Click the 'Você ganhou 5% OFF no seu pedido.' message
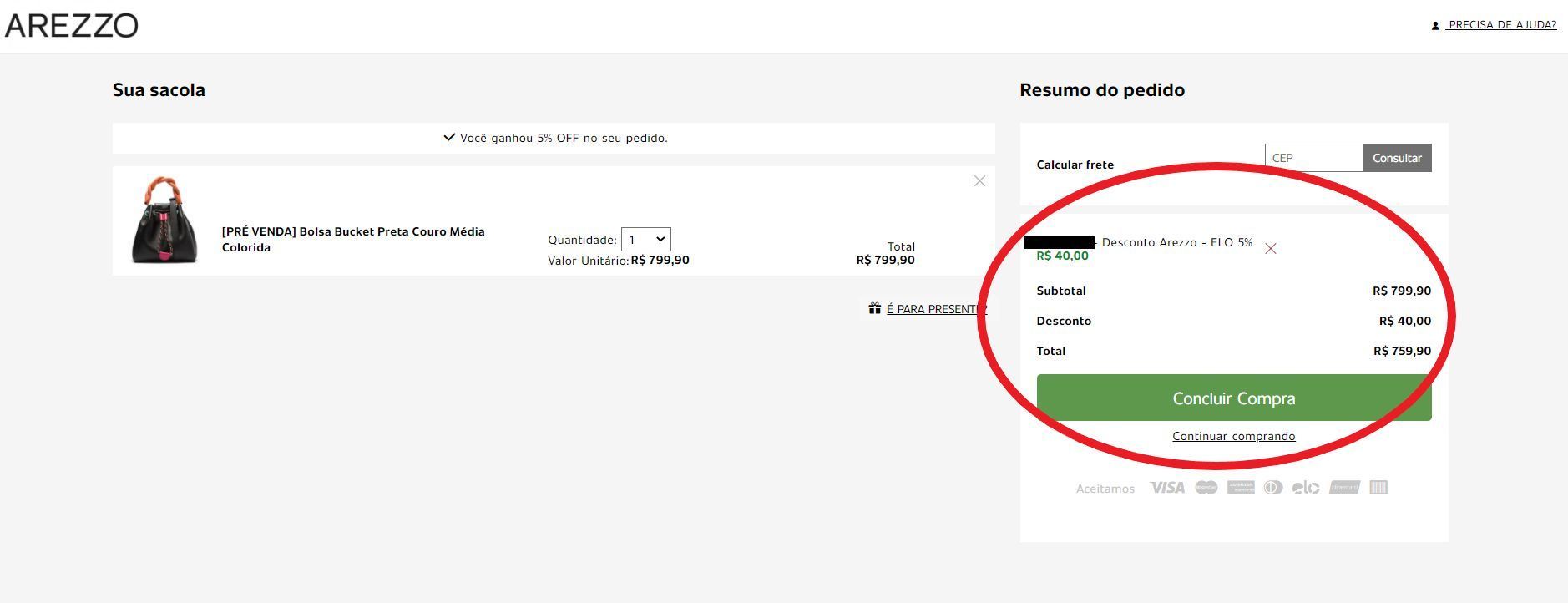 click(x=564, y=138)
